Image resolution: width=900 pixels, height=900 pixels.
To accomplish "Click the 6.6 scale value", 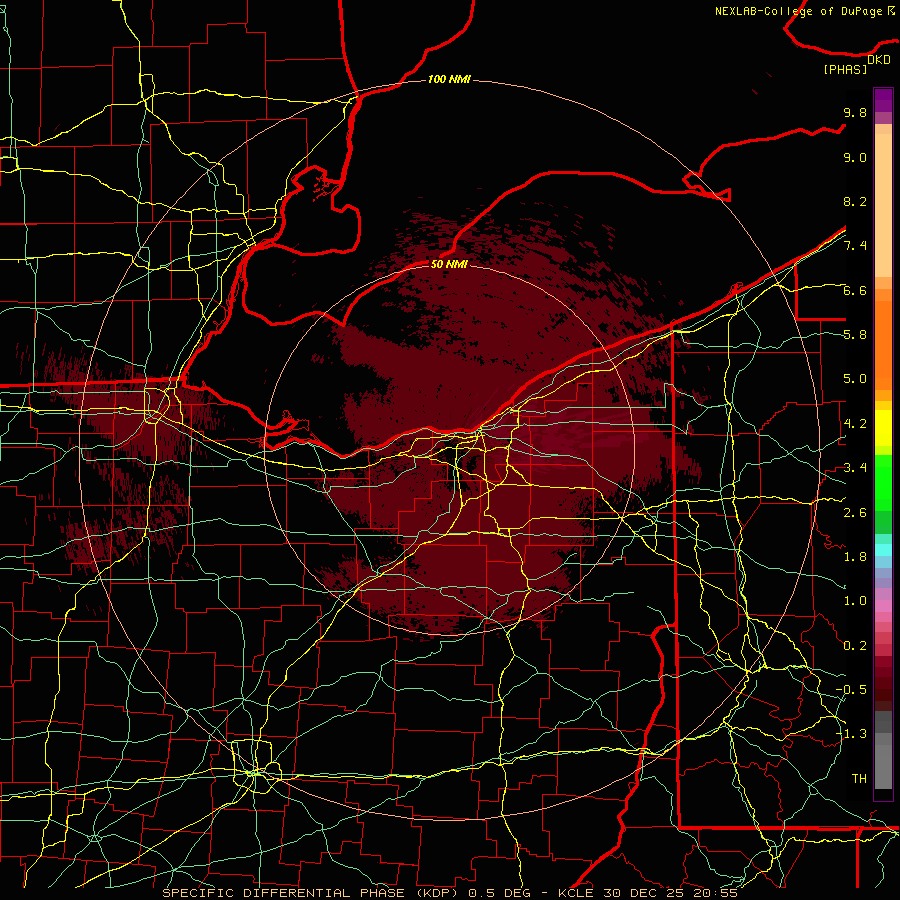I will [855, 291].
